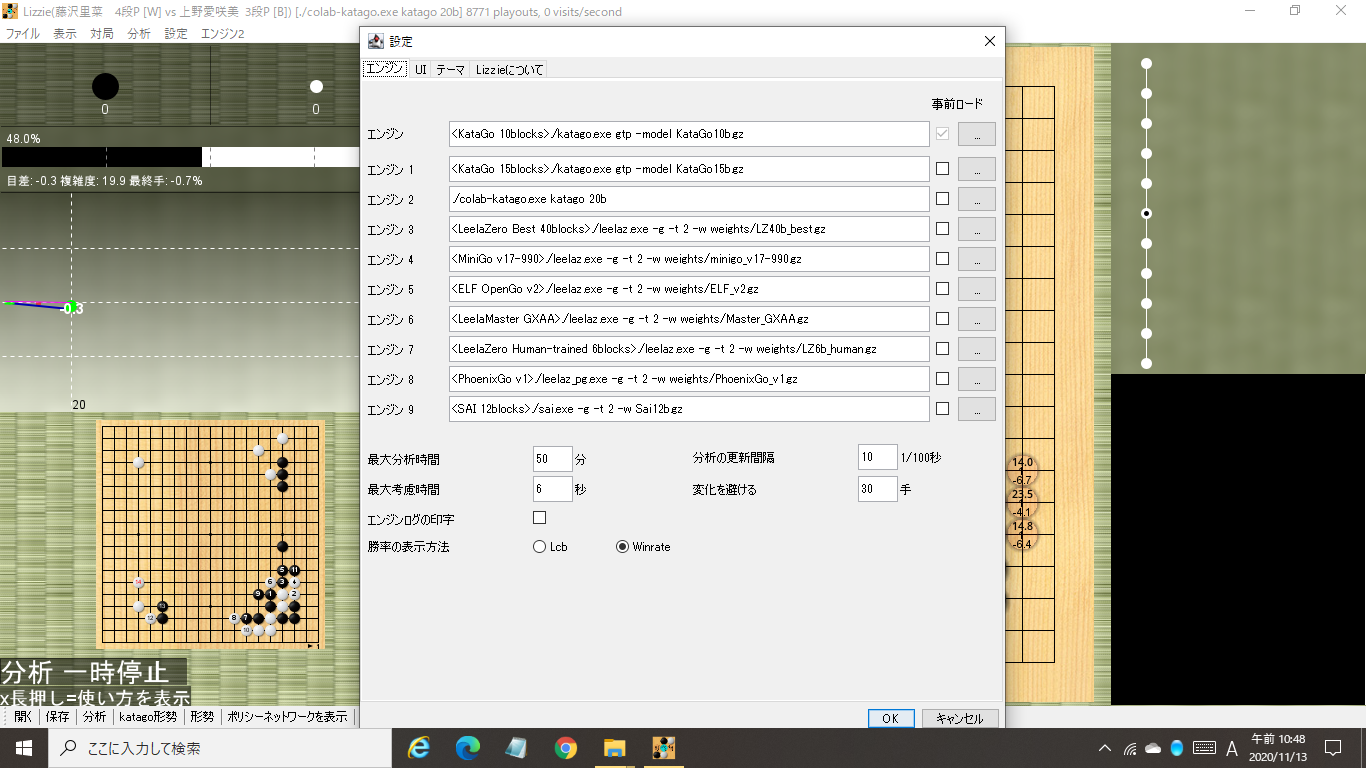Open File Explorer from taskbar
Image resolution: width=1366 pixels, height=768 pixels.
(615, 747)
